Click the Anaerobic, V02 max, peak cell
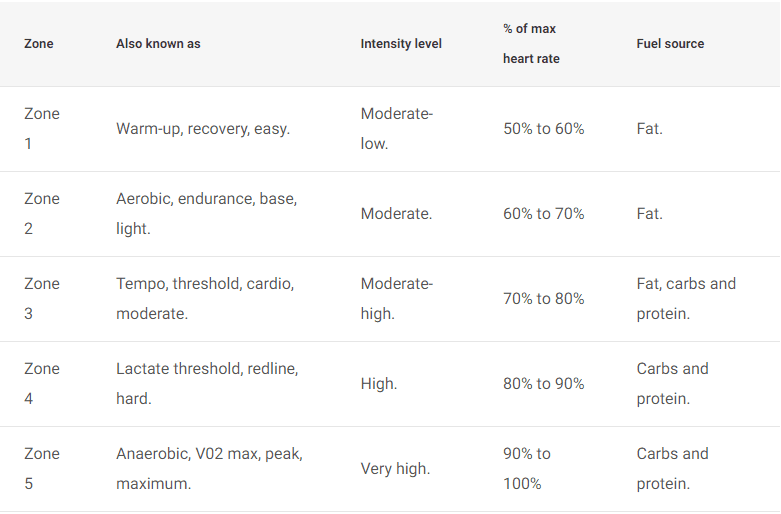This screenshot has height=514, width=781. [209, 469]
